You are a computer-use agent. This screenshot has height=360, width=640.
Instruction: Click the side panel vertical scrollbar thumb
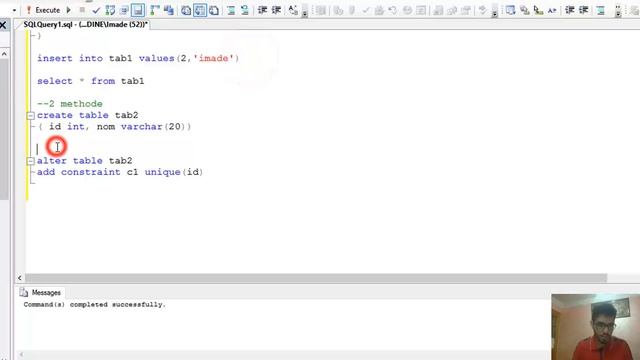coord(4,129)
